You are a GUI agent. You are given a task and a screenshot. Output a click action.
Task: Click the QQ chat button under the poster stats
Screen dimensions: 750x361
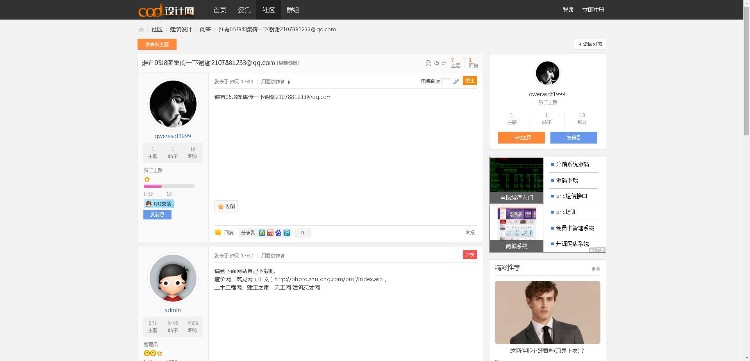pos(158,204)
